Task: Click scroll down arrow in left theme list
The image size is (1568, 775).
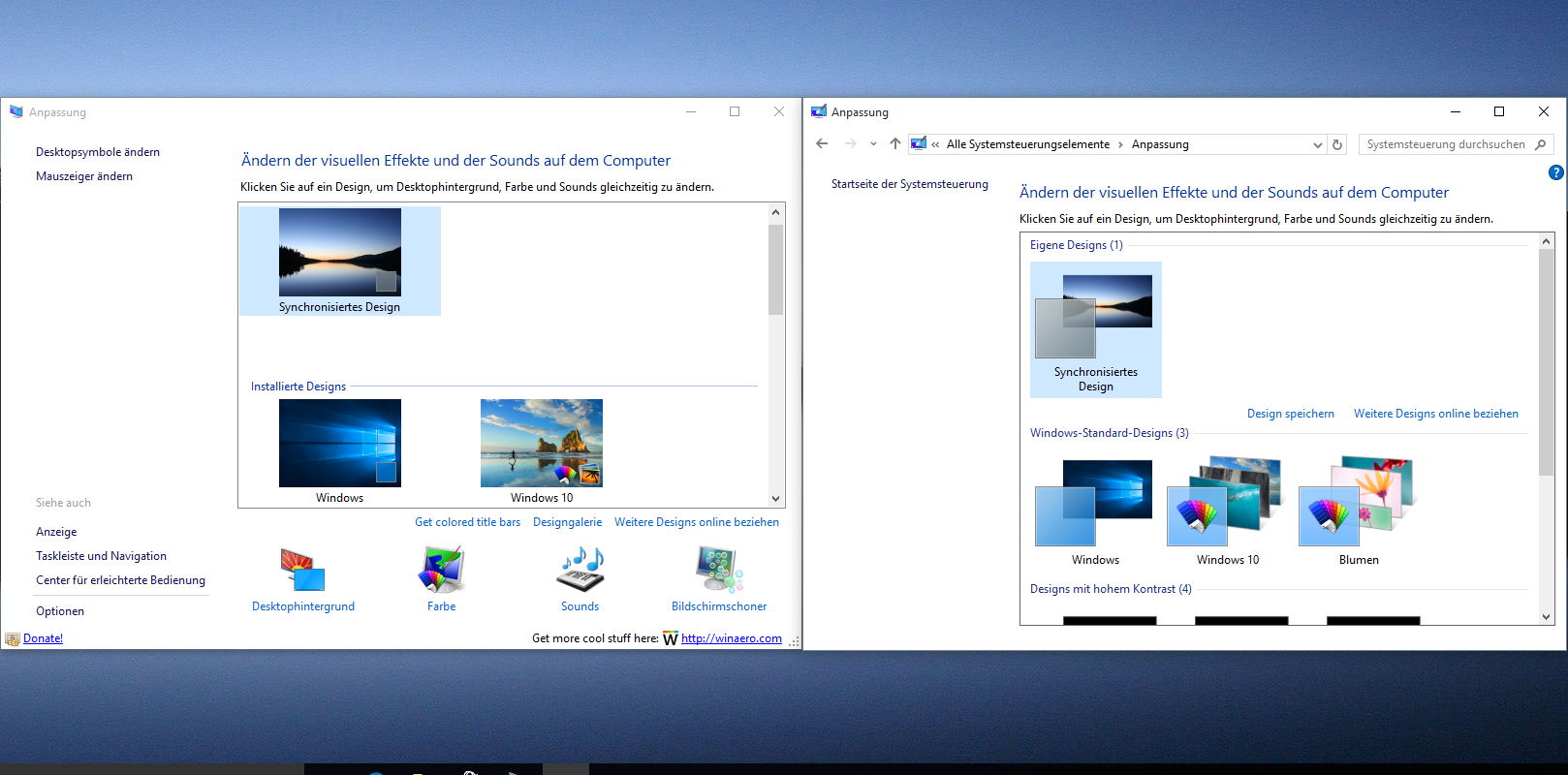Action: [775, 499]
